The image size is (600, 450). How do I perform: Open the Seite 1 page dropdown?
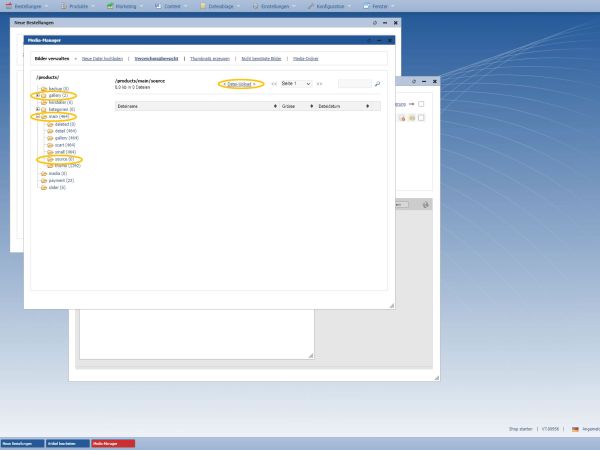click(296, 84)
